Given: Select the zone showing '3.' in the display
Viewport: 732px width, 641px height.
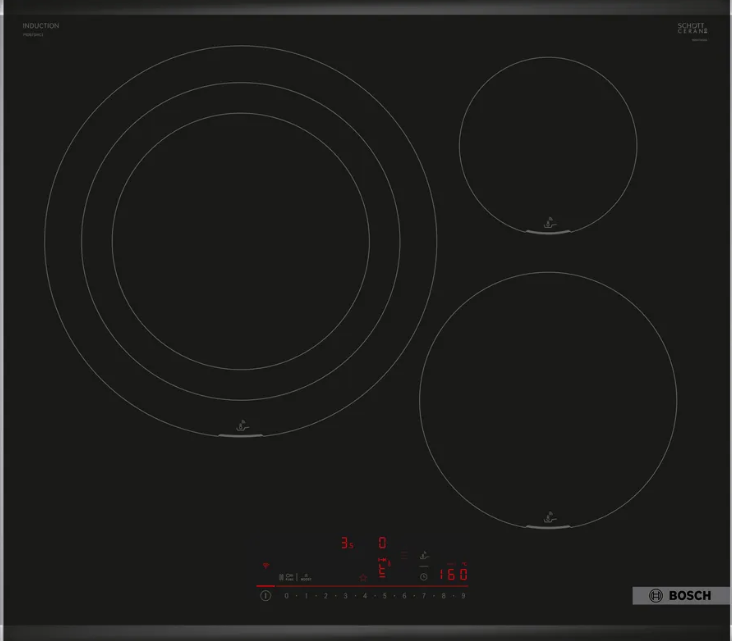Looking at the screenshot, I should tap(347, 544).
